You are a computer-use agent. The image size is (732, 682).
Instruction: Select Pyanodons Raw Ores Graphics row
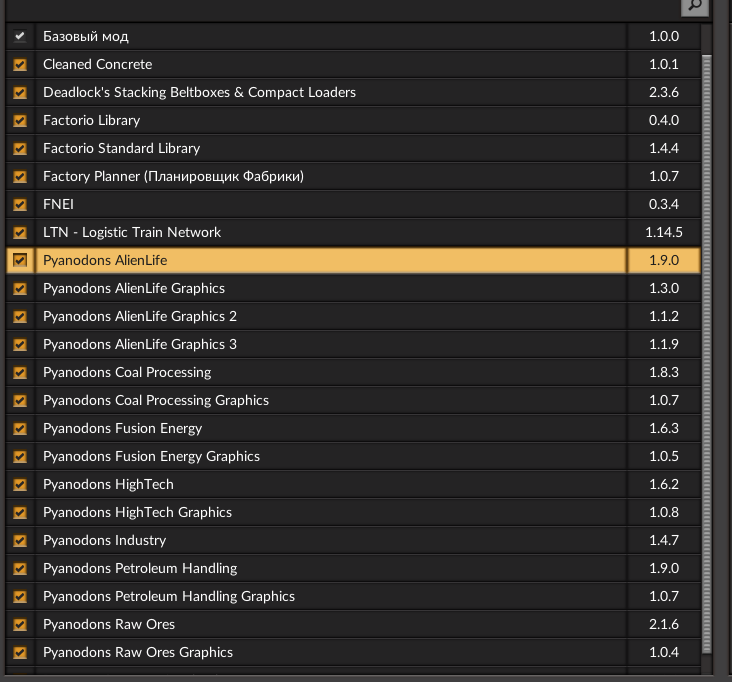point(138,652)
